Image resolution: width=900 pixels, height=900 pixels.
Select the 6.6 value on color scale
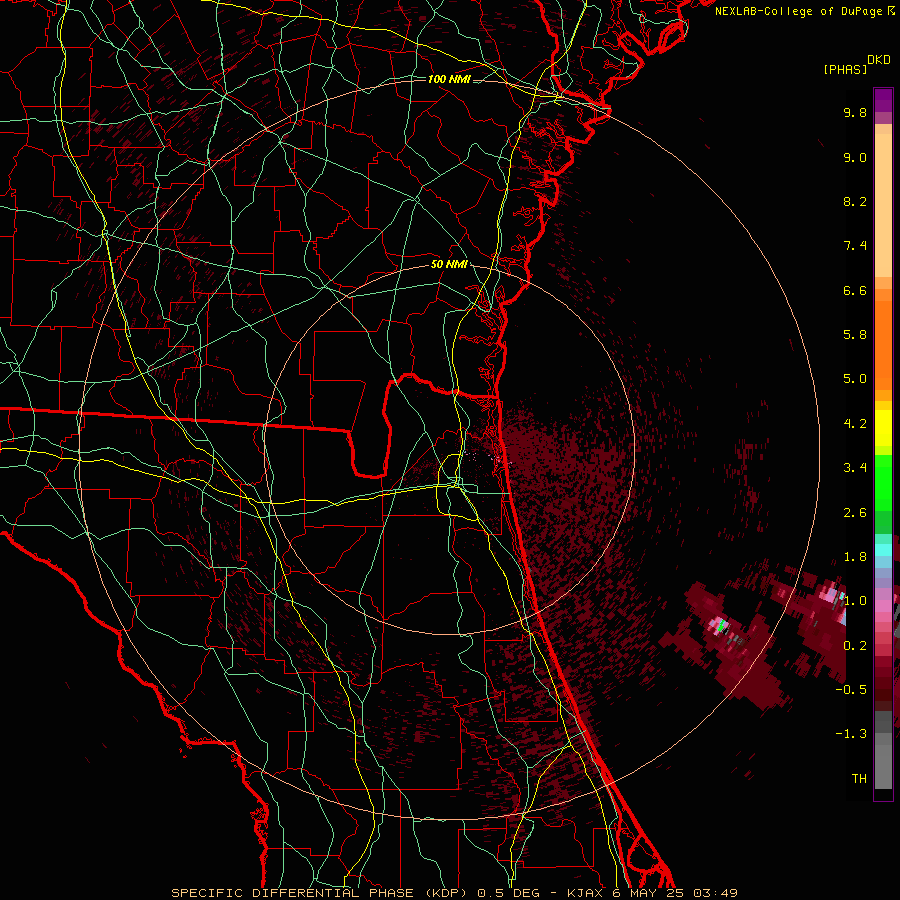tap(855, 290)
